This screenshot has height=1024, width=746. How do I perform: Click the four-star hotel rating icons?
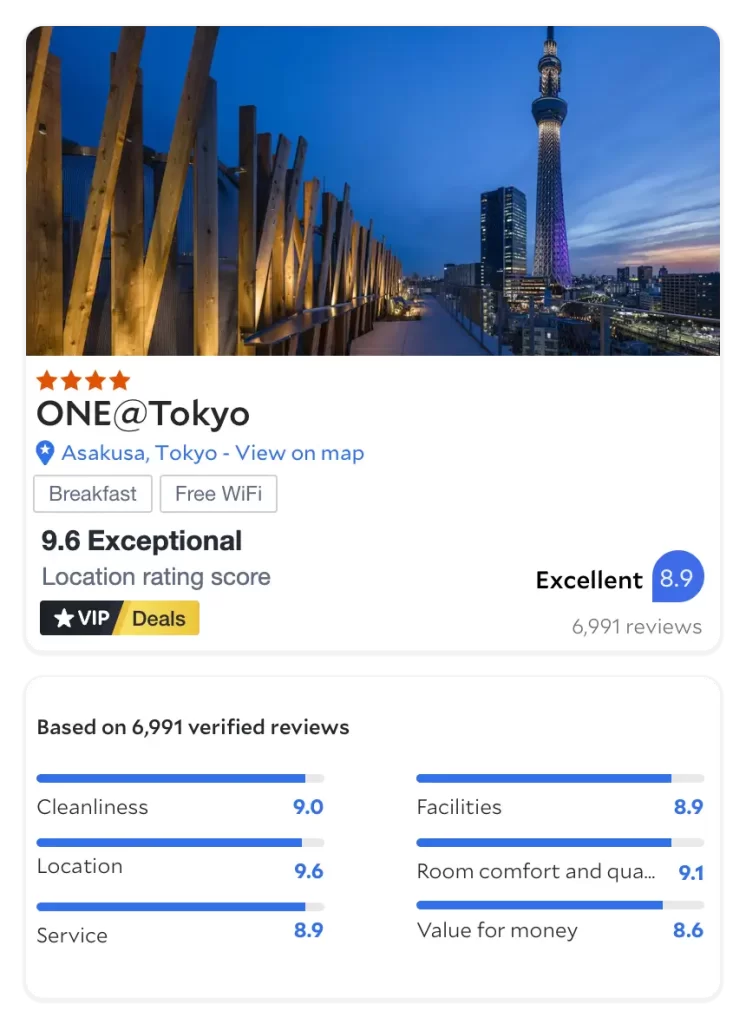[x=83, y=380]
